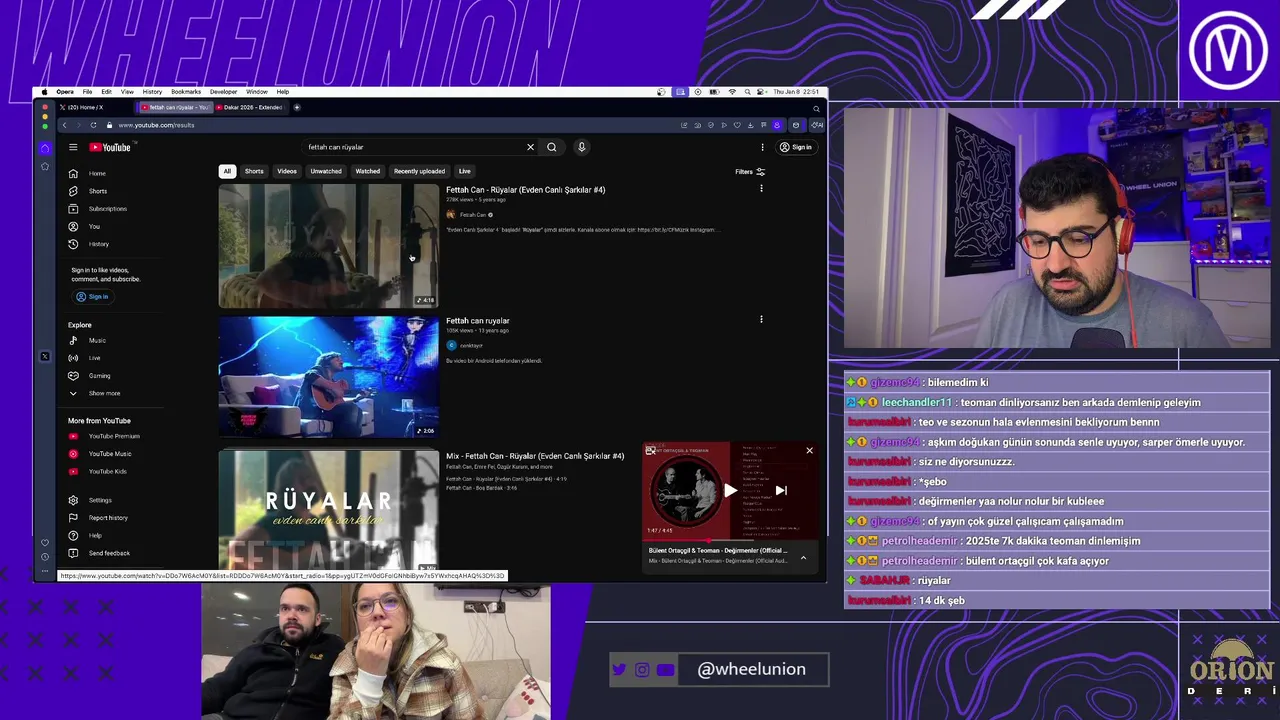
Task: Open Fettah Can - Rüyalar (Evden Canlı Şarkılar #4) title
Action: click(526, 190)
